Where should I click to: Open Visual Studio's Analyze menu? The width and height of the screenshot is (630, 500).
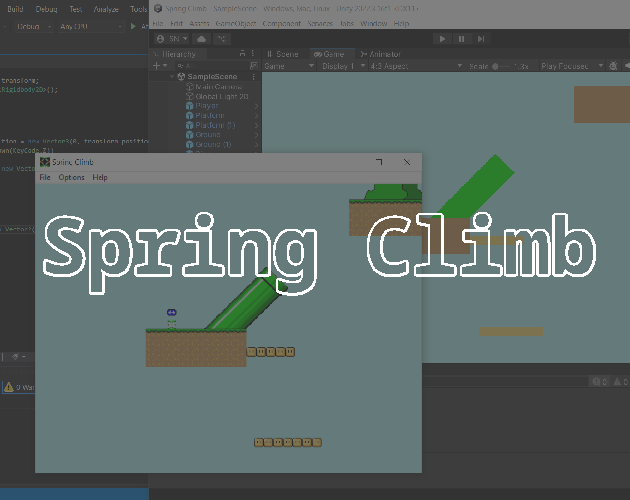tap(106, 9)
